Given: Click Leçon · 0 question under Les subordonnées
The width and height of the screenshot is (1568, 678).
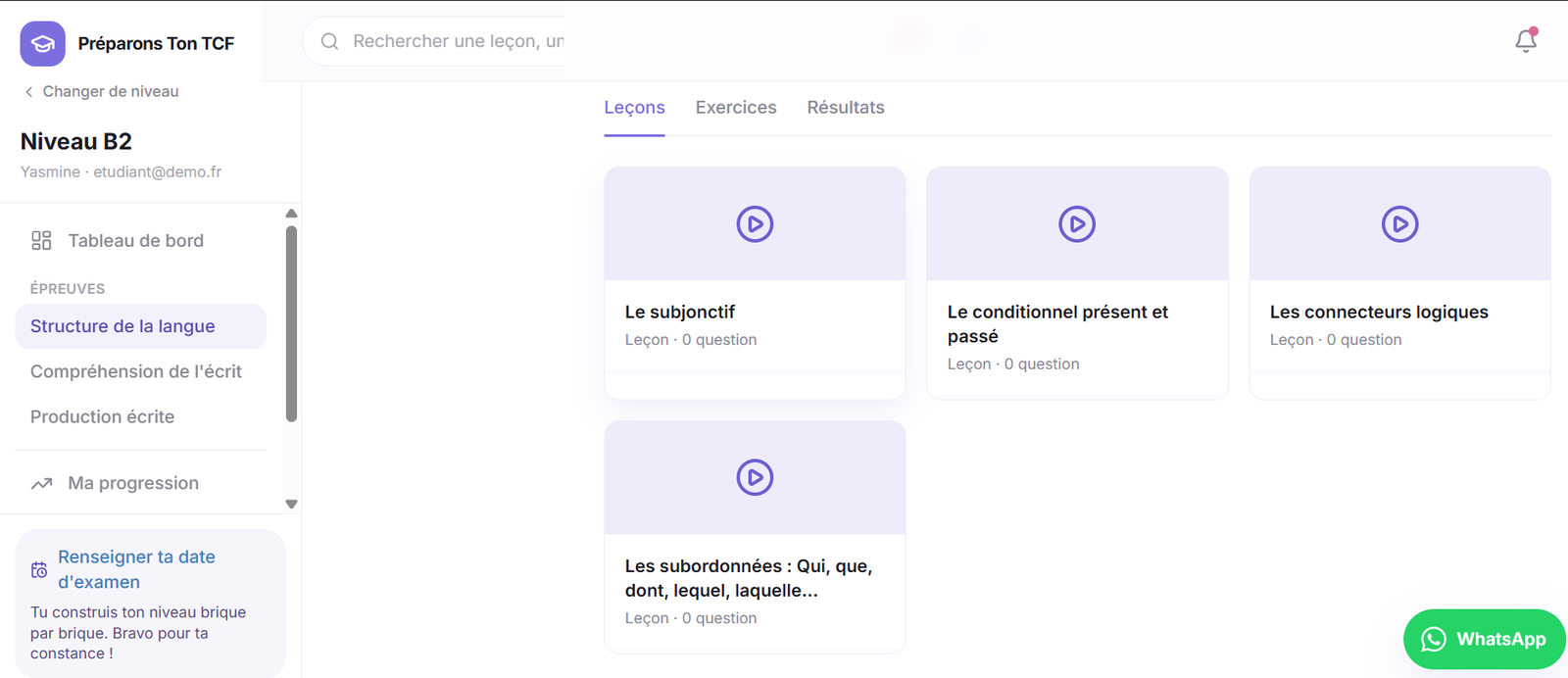Looking at the screenshot, I should 691,618.
